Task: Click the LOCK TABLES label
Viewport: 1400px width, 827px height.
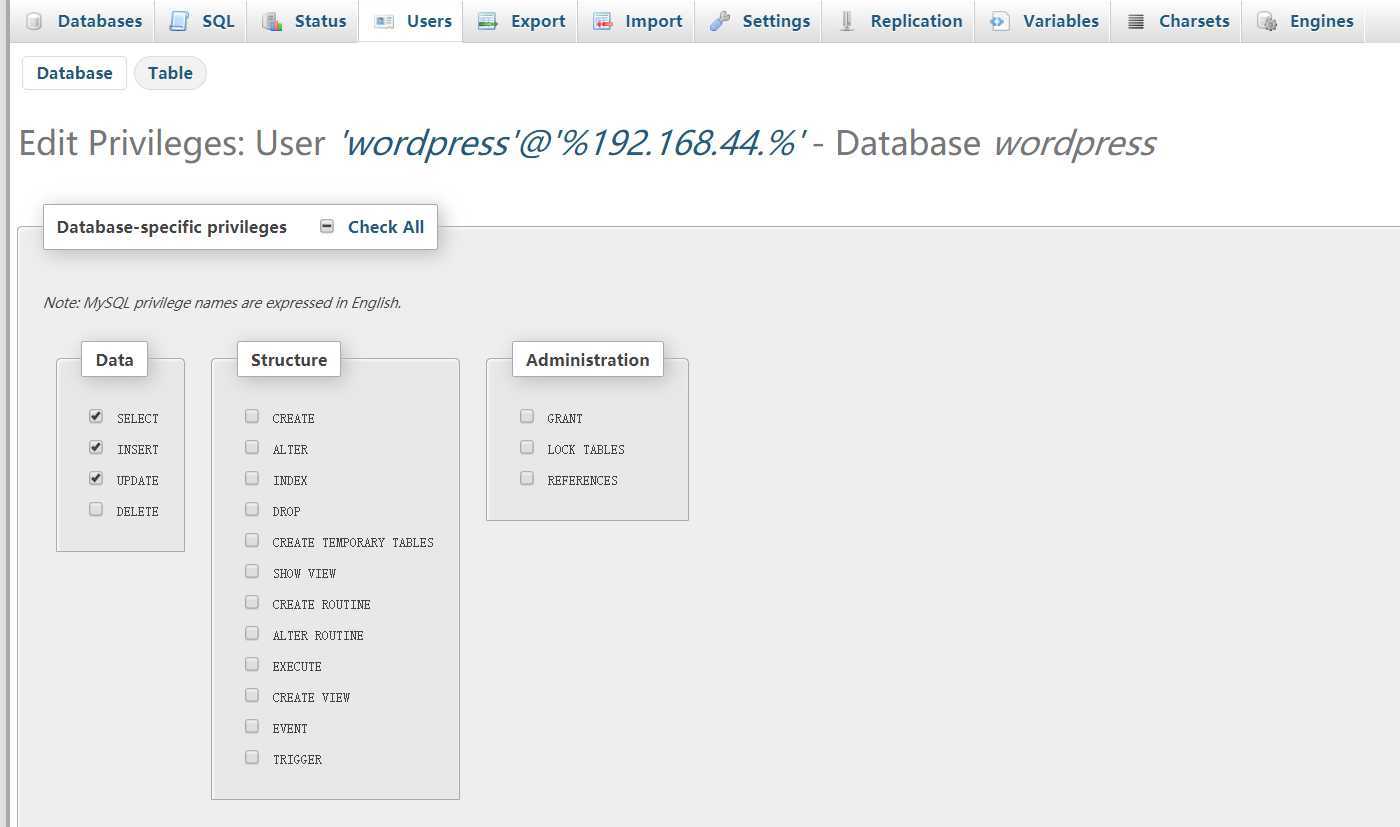Action: coord(586,450)
